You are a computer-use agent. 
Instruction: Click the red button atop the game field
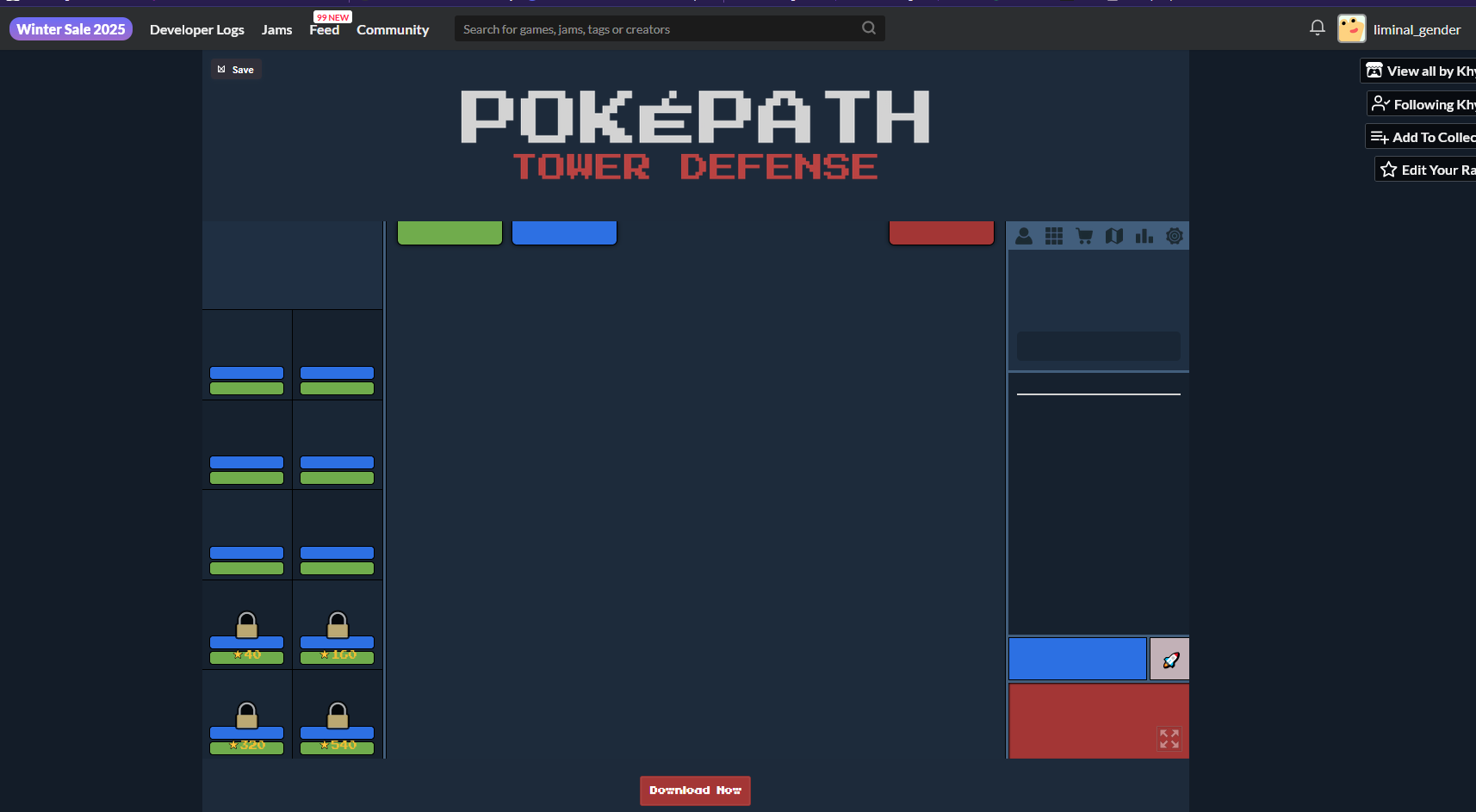coord(941,232)
